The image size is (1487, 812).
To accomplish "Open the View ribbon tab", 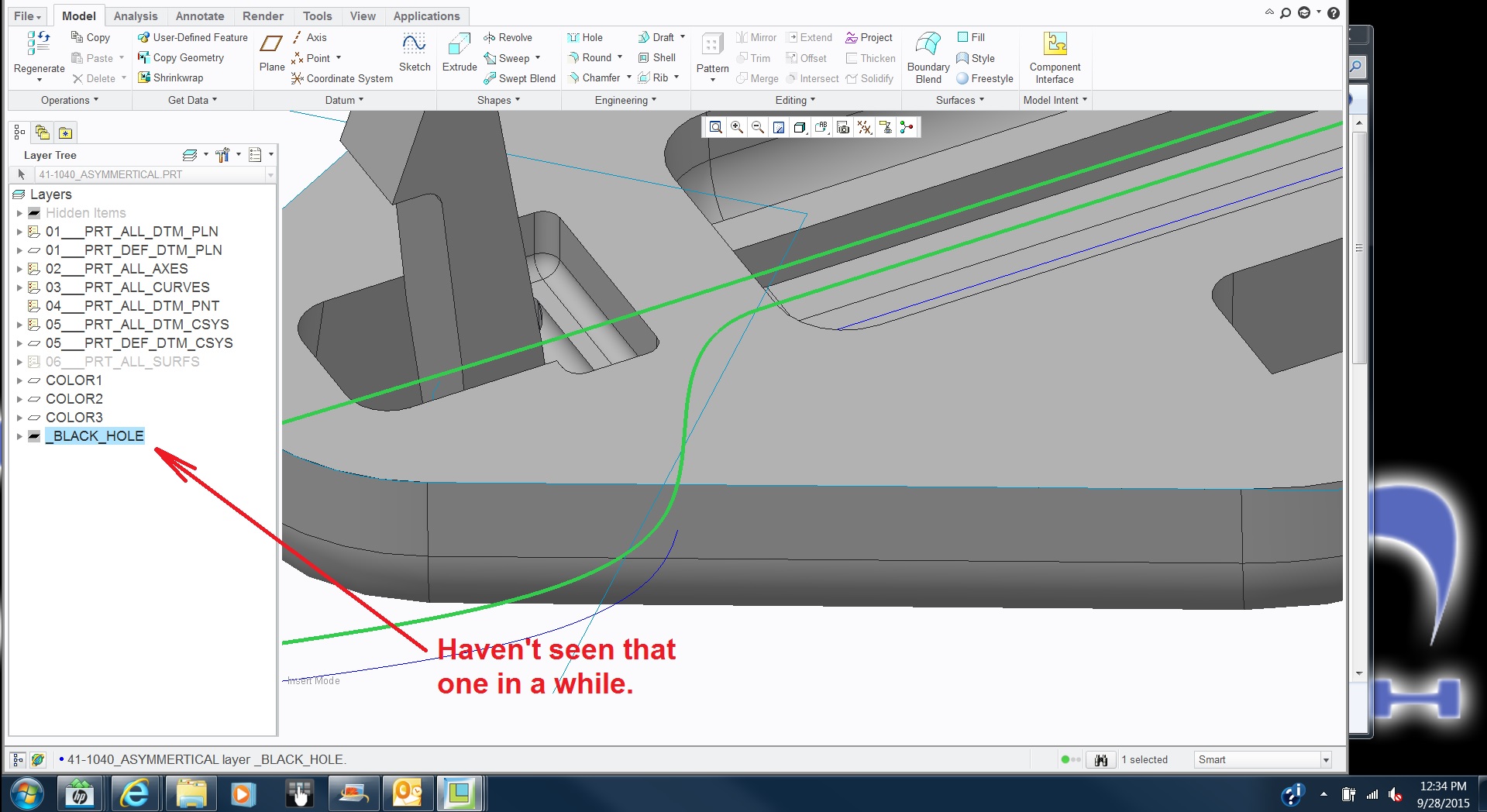I will [x=363, y=15].
